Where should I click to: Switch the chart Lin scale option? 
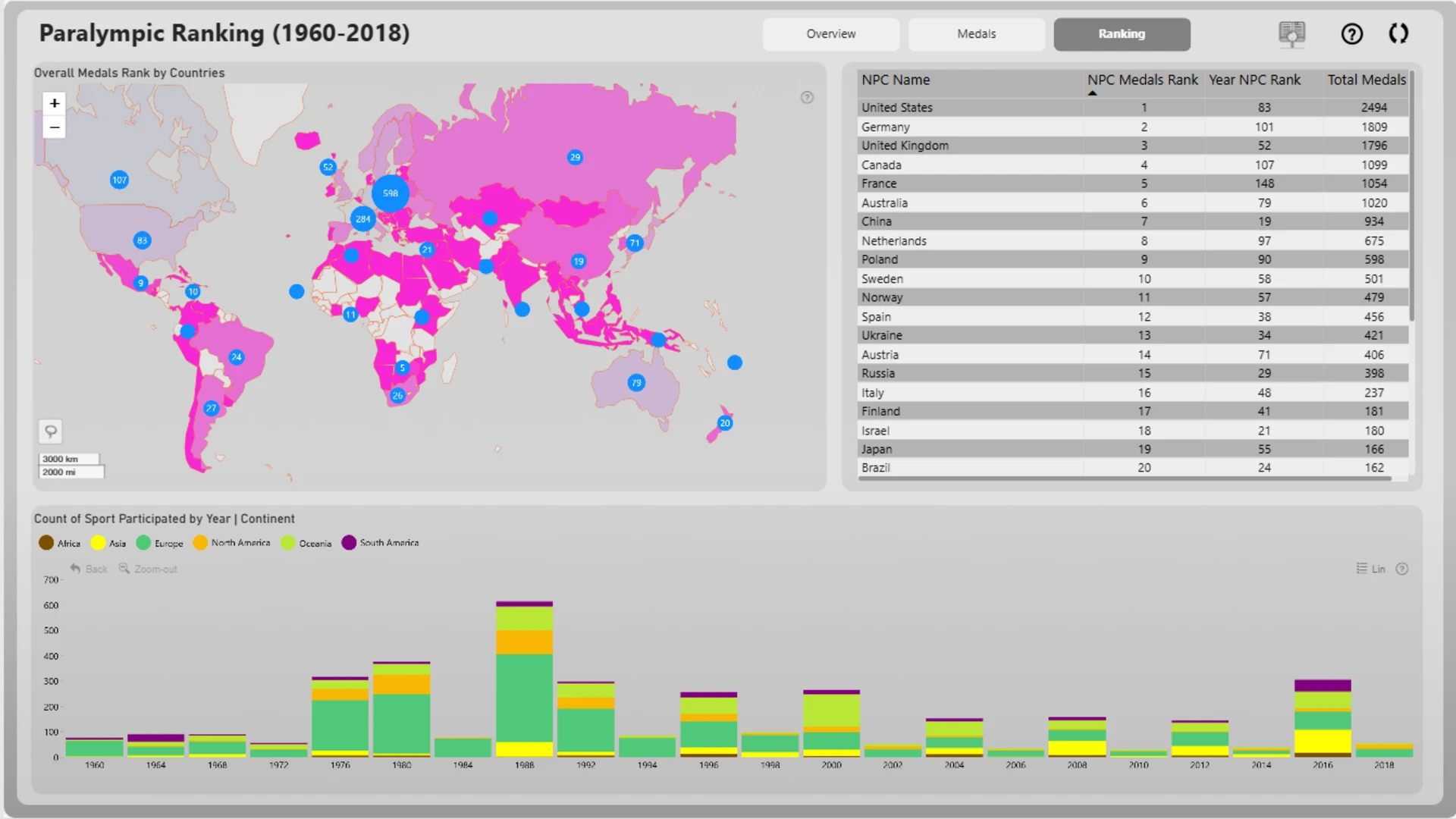click(1371, 569)
